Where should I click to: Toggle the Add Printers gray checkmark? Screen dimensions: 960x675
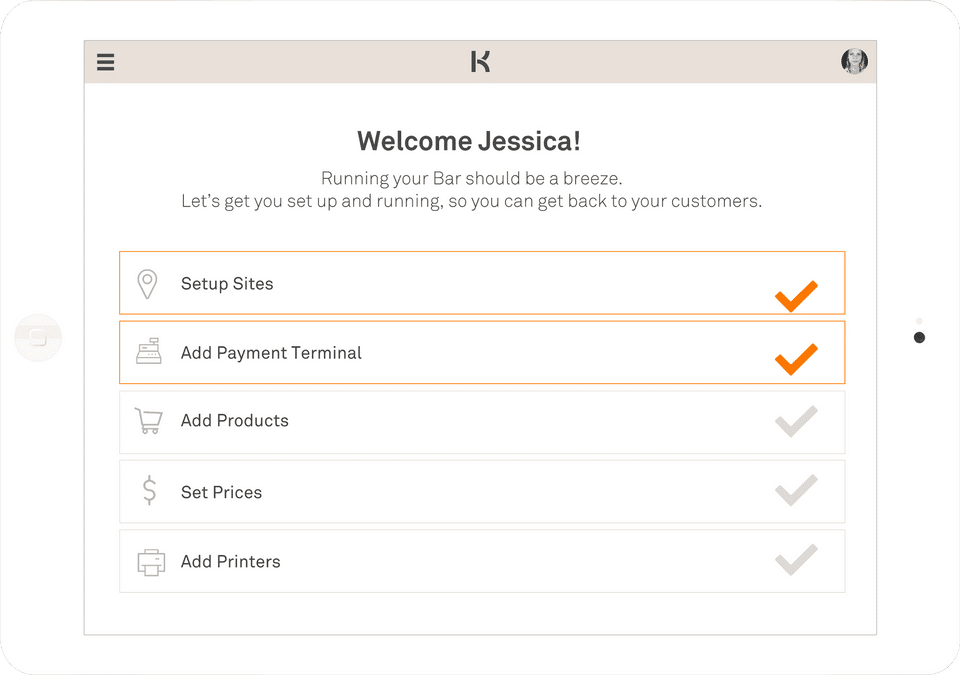[x=796, y=560]
